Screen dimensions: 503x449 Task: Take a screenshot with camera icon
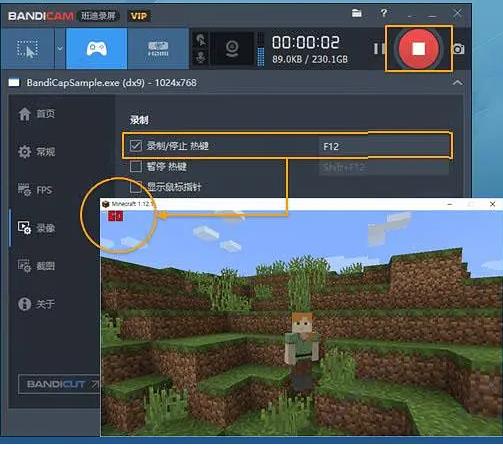click(x=459, y=49)
